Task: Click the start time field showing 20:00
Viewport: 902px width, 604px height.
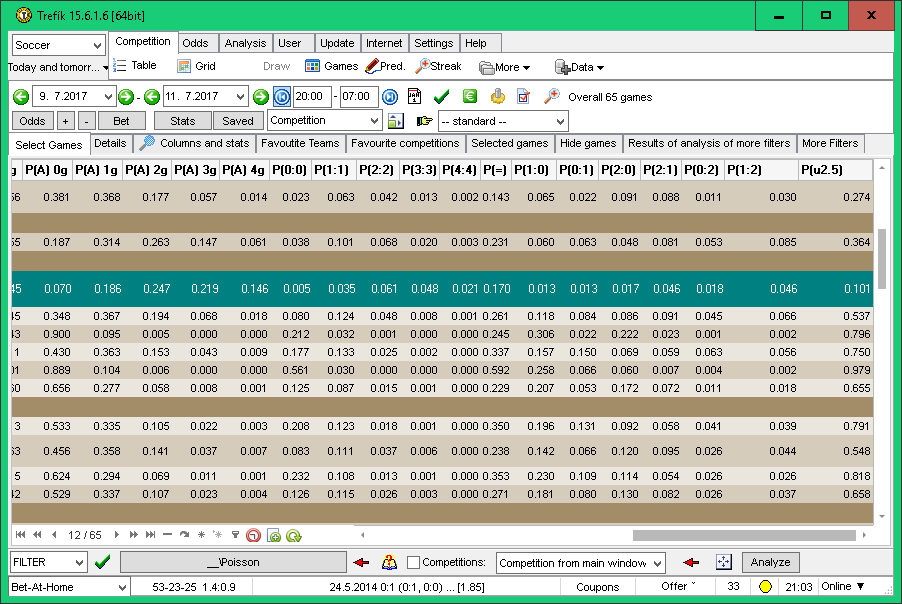Action: pos(312,97)
